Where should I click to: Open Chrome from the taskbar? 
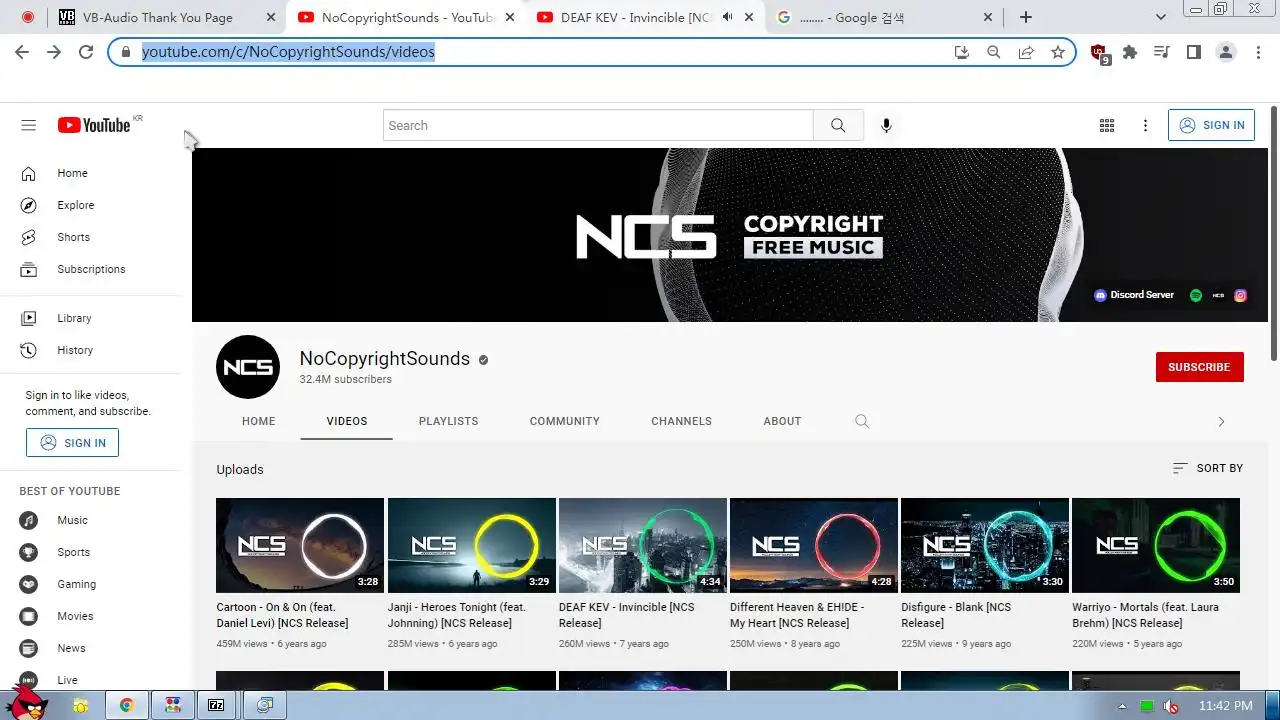[127, 705]
